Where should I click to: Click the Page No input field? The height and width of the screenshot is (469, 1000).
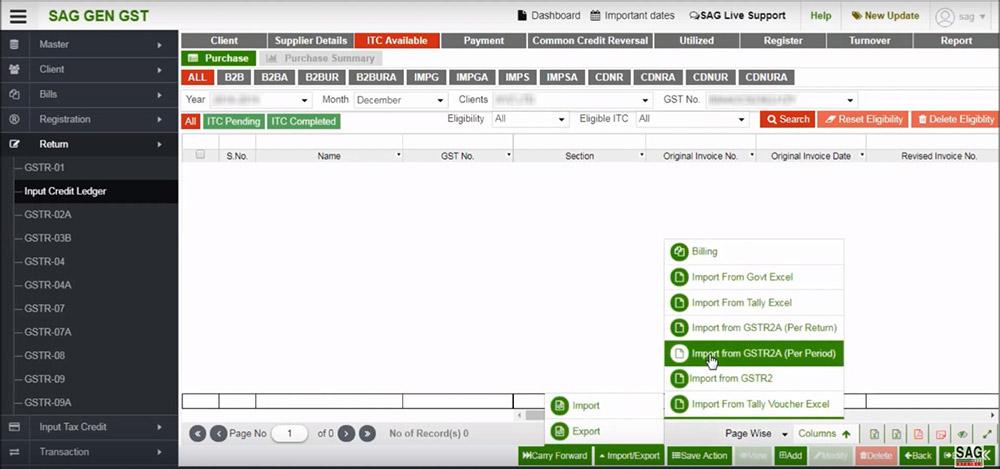(x=290, y=434)
